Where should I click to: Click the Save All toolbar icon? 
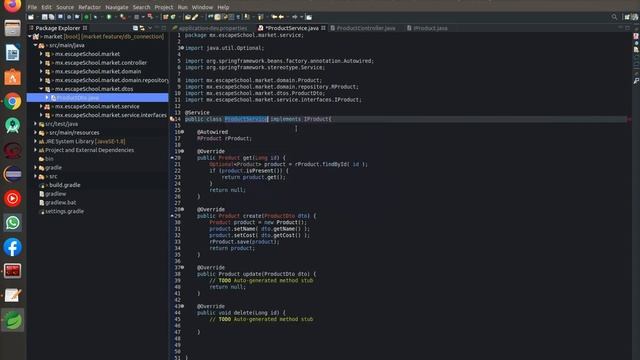coord(51,17)
